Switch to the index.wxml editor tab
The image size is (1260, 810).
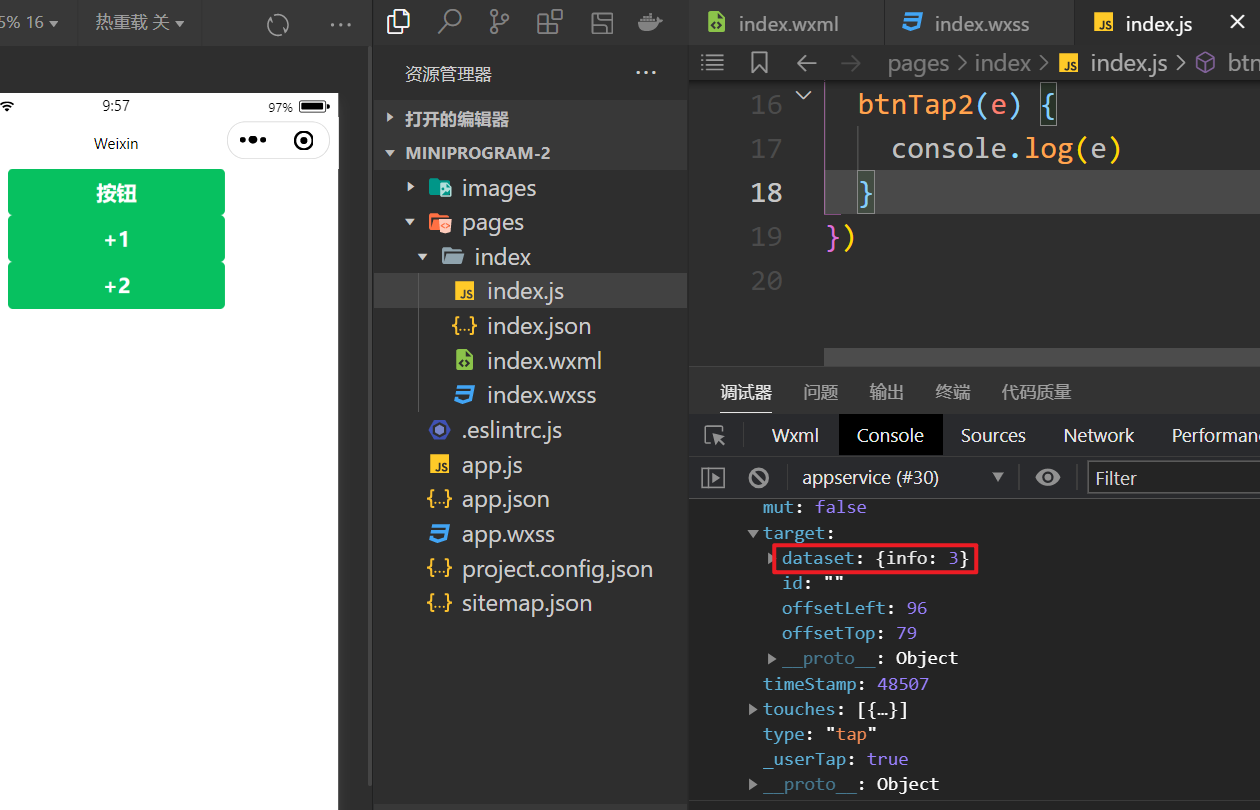pos(786,23)
